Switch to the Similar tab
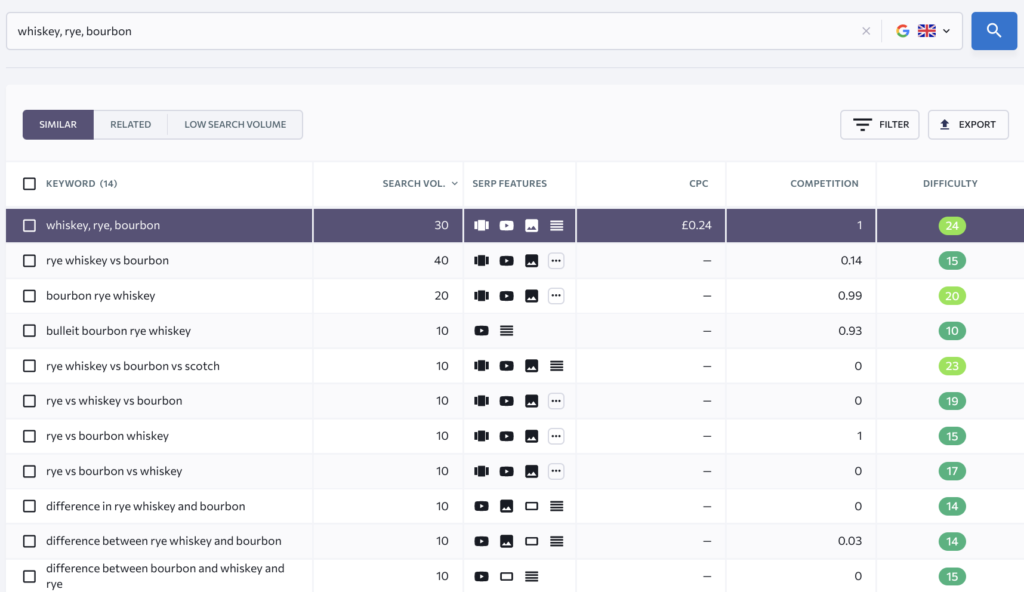Image resolution: width=1024 pixels, height=592 pixels. pyautogui.click(x=58, y=124)
